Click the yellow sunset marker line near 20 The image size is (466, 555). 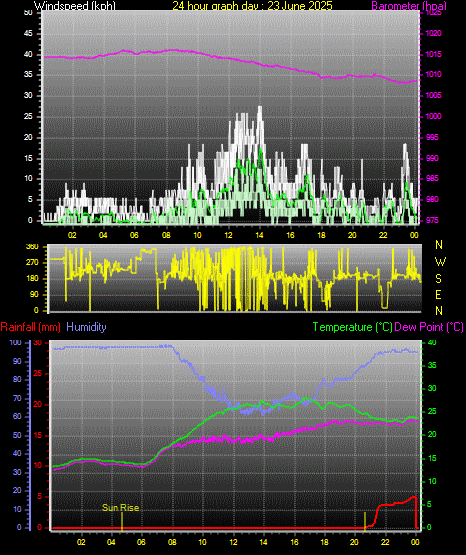365,521
